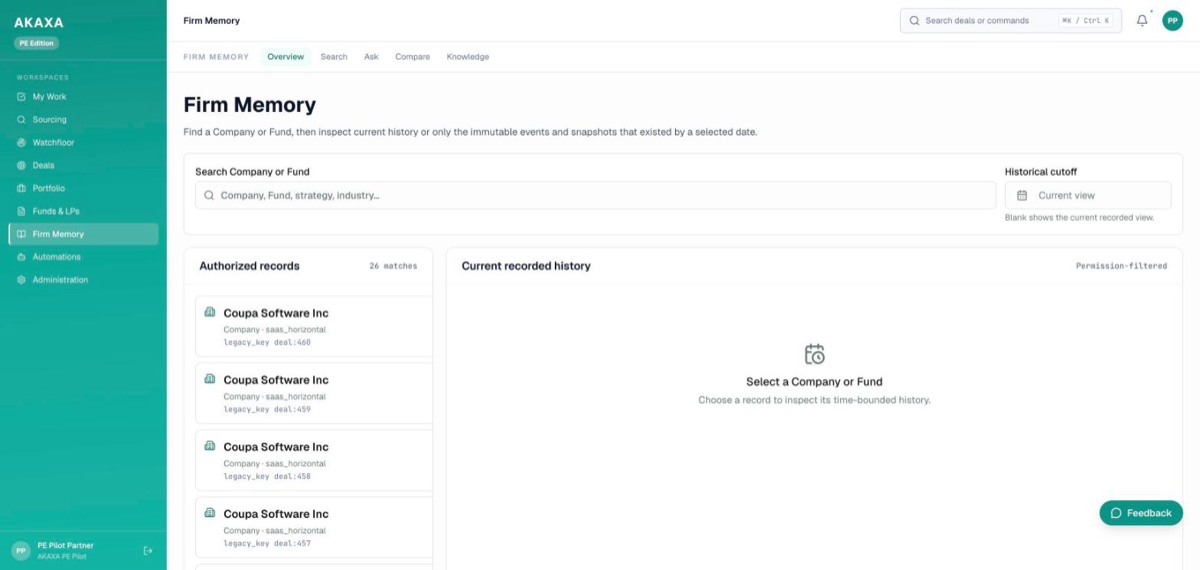The image size is (1200, 570).
Task: Navigate to Watchfloor
Action: (x=83, y=143)
